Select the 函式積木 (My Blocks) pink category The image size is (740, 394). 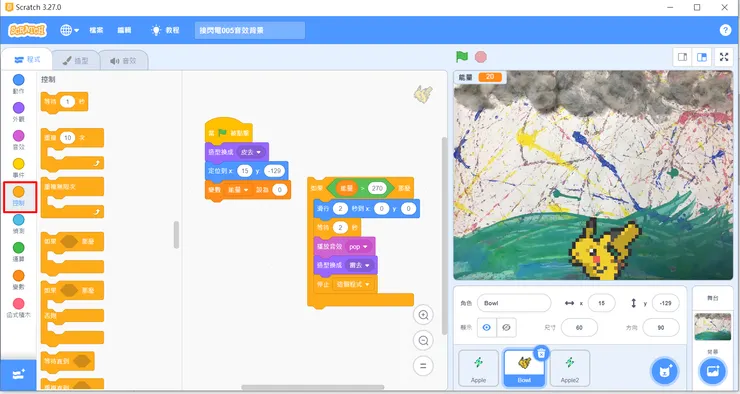(x=18, y=308)
